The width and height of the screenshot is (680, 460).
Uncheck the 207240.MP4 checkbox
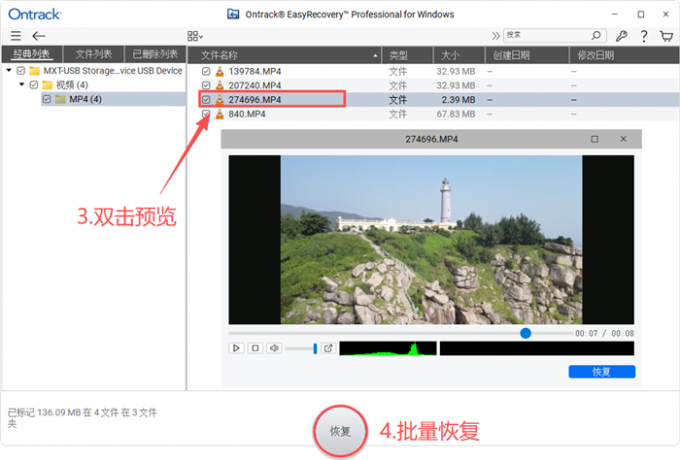tap(206, 85)
